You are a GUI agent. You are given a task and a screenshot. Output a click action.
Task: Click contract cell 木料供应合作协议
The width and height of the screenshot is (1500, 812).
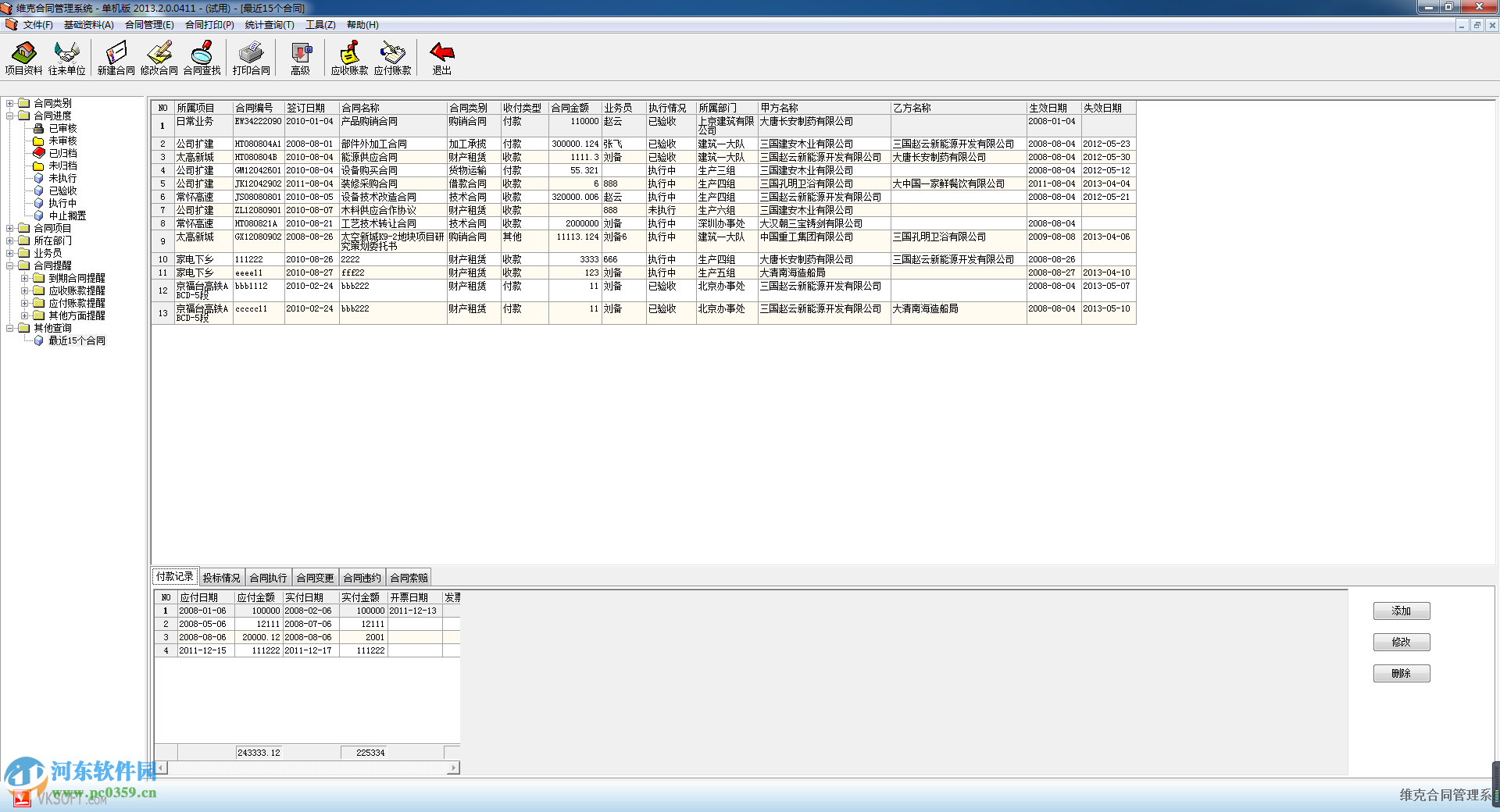(x=393, y=211)
